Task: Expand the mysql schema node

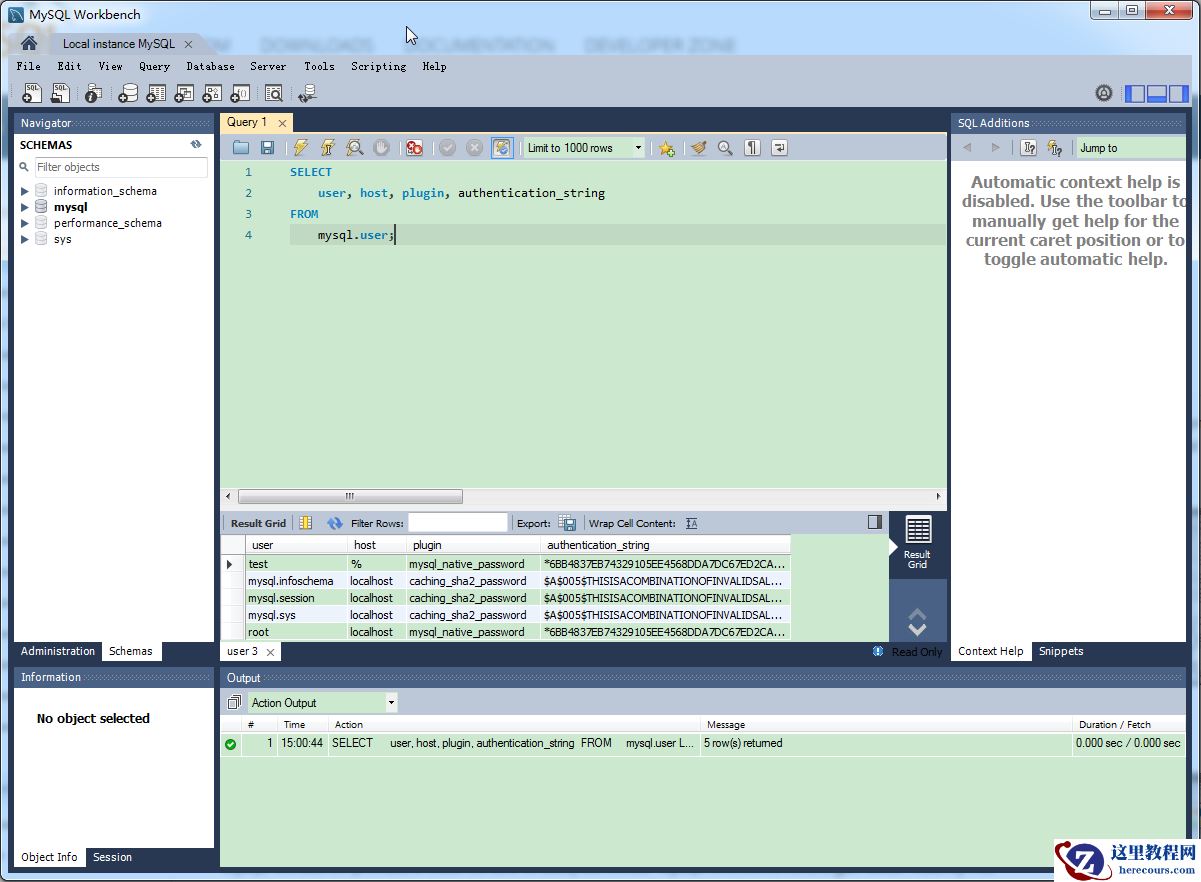Action: coord(25,207)
